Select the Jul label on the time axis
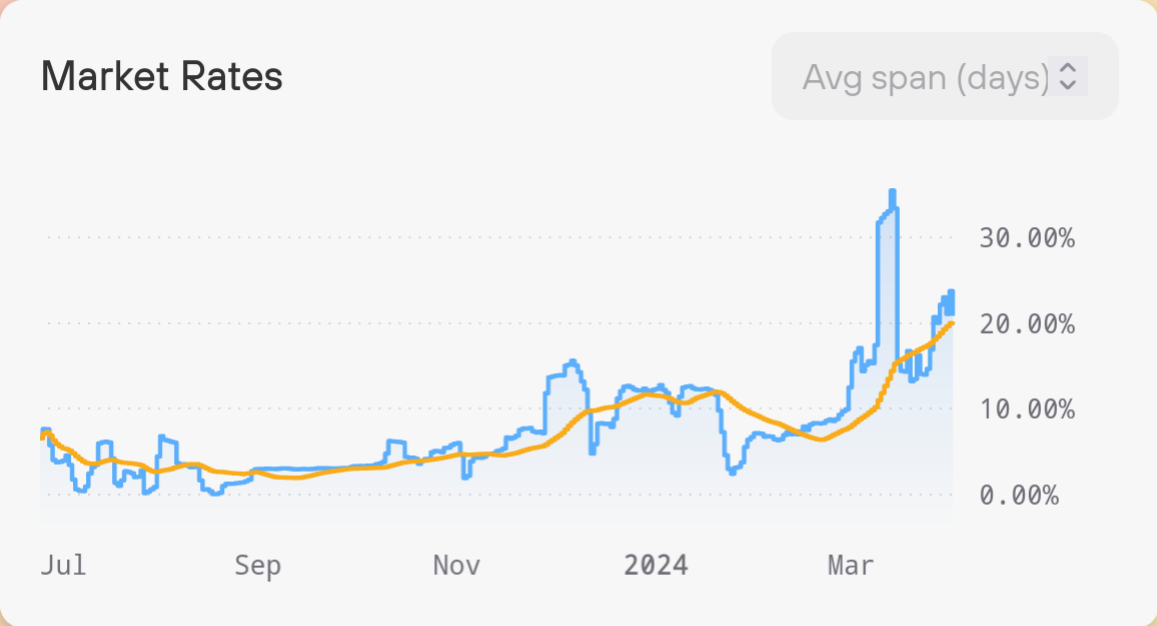This screenshot has width=1157, height=626. pyautogui.click(x=63, y=565)
